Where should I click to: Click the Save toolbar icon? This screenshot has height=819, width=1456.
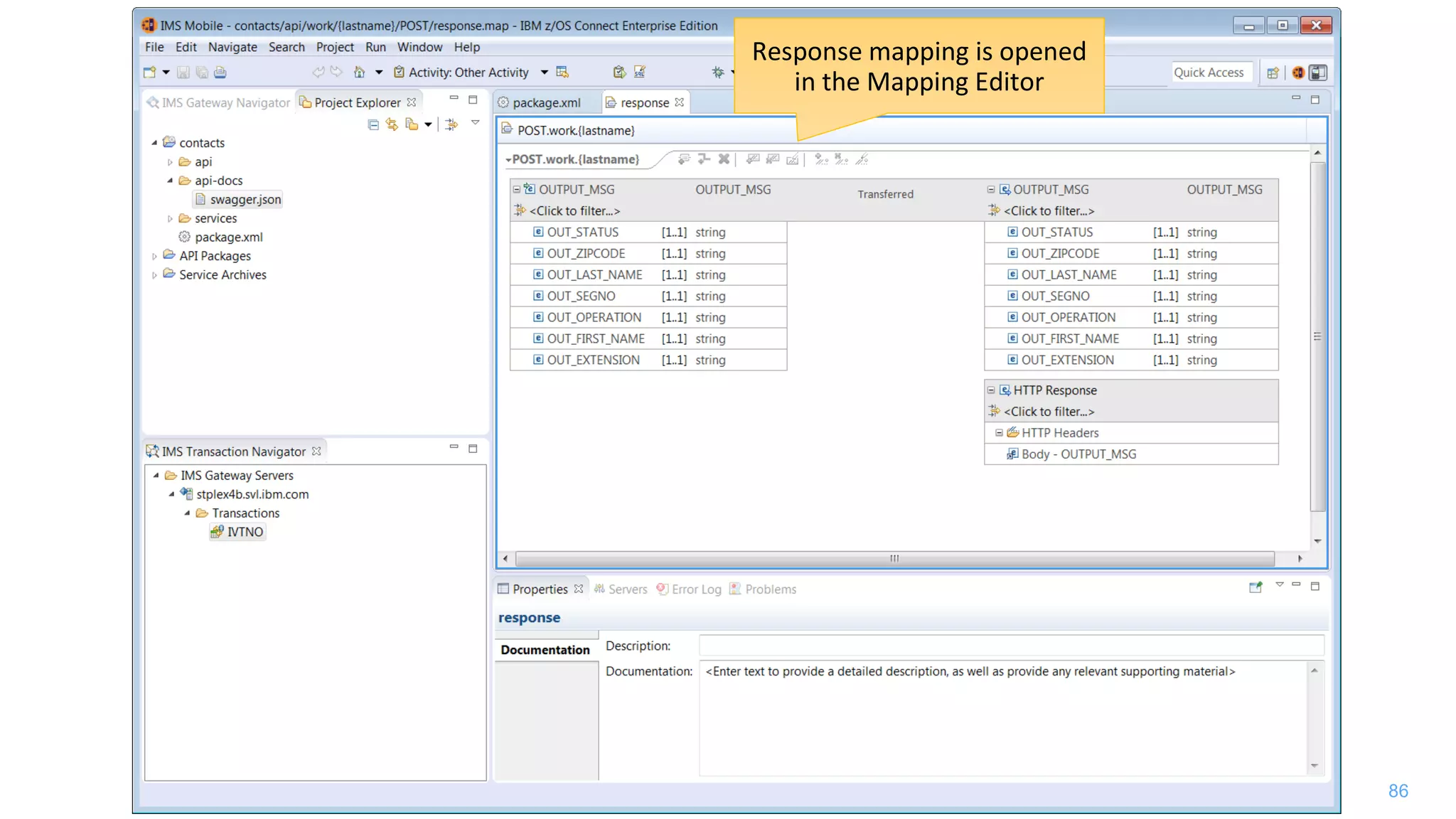click(x=183, y=72)
